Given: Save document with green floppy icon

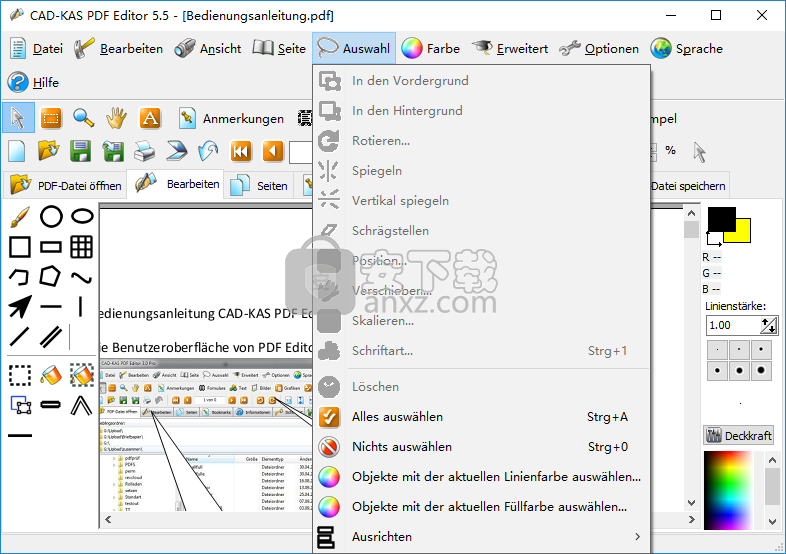Looking at the screenshot, I should (81, 151).
